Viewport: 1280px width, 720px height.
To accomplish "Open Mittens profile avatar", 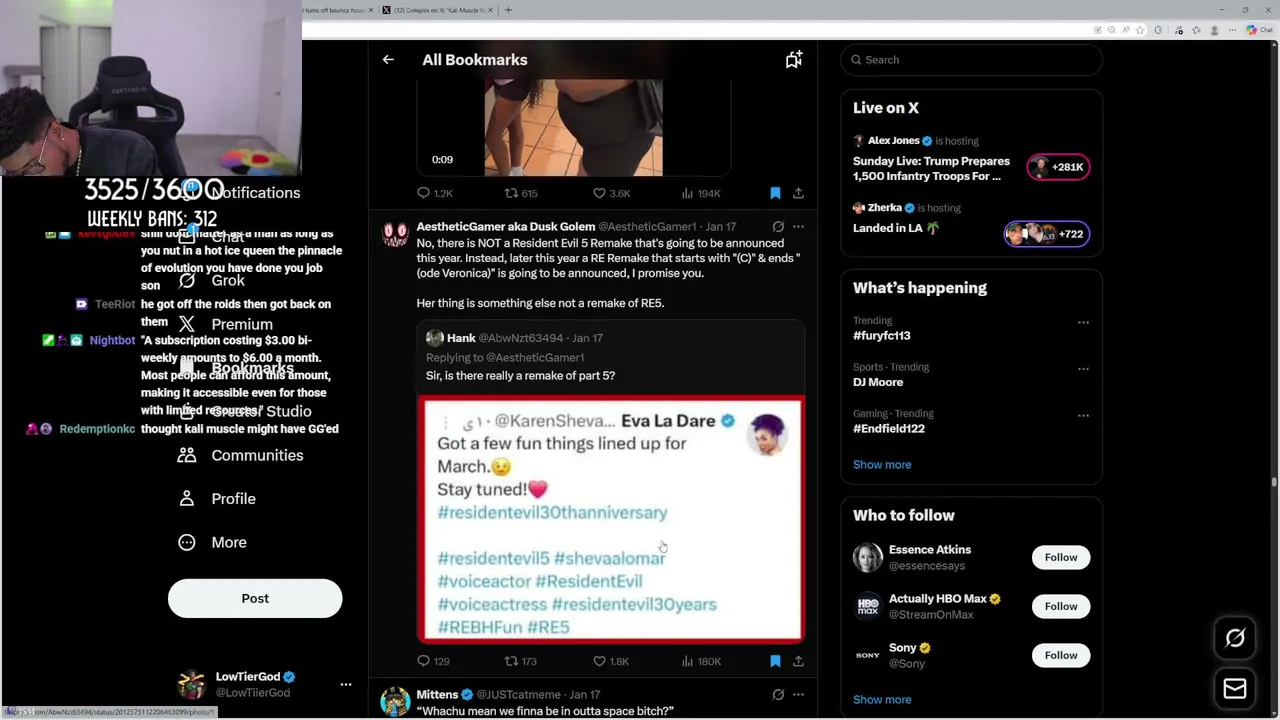I will pos(395,701).
